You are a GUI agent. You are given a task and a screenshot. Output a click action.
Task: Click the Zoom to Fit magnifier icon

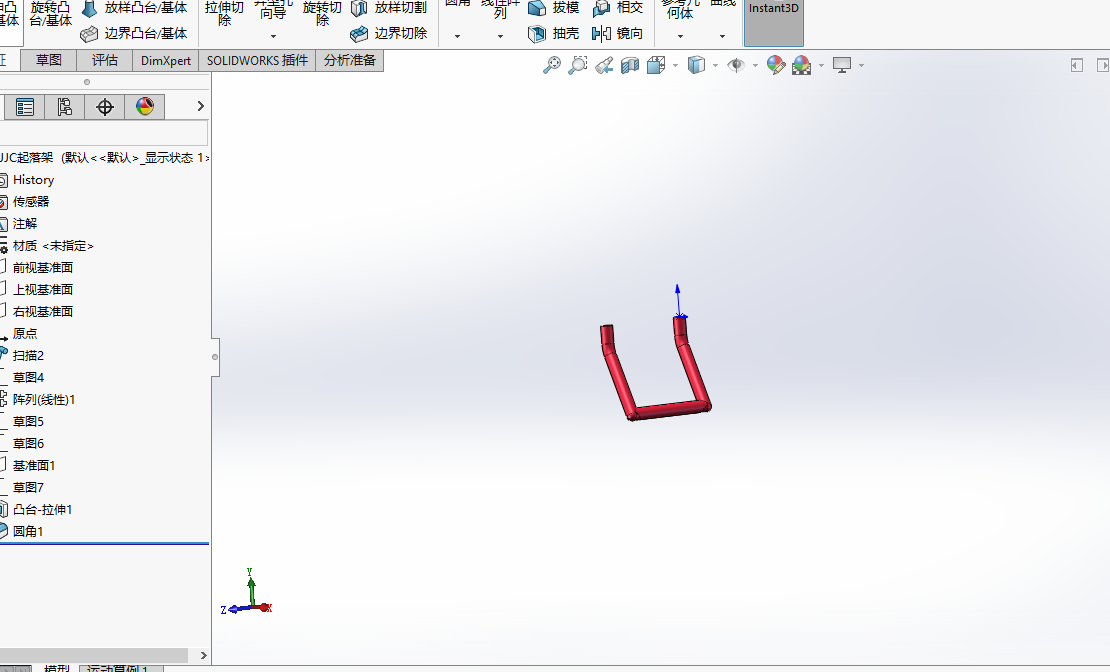551,65
